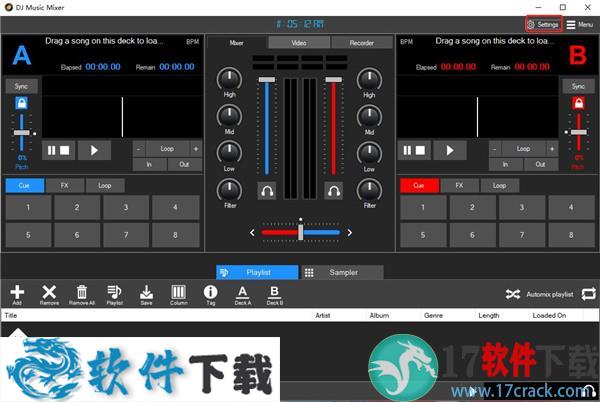The height and width of the screenshot is (402, 600).
Task: Pause or stop Deck A
Action: [58, 150]
